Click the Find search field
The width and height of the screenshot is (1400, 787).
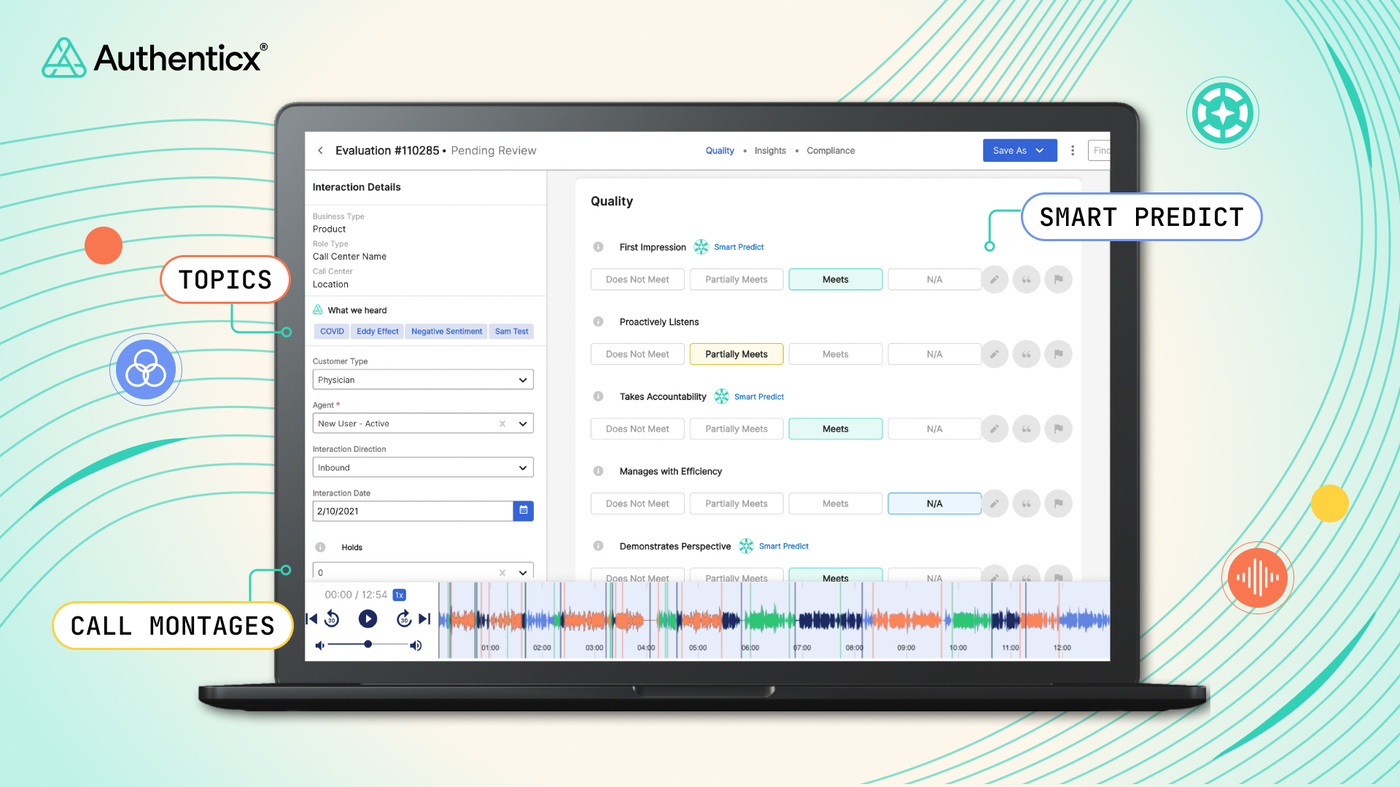click(1098, 151)
